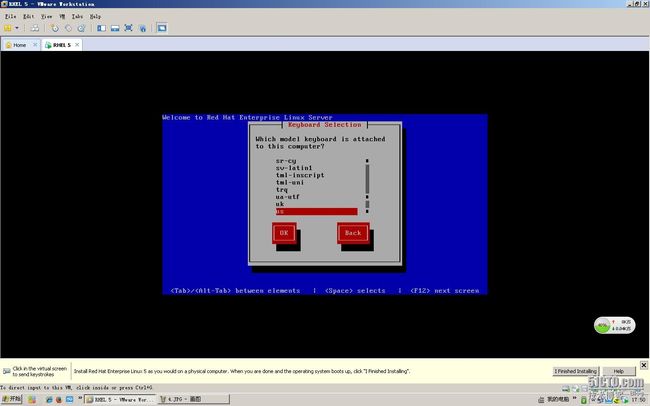Take a snapshot using the toolbar clock icon
This screenshot has width=650, height=406.
[x=54, y=28]
